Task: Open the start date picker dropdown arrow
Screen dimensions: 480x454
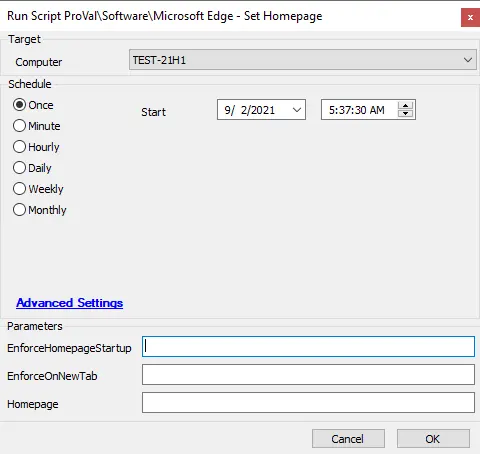Action: coord(297,110)
